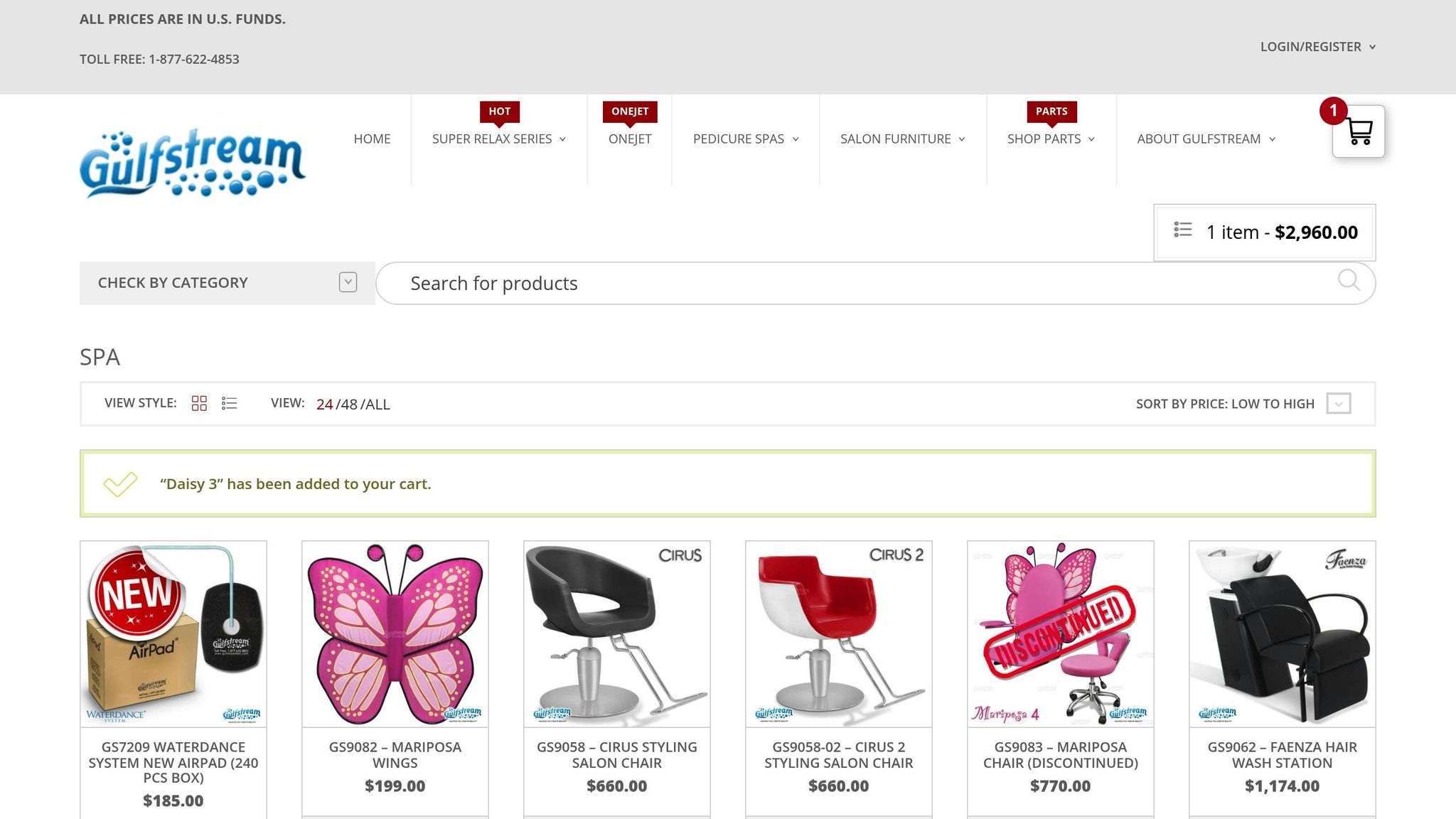This screenshot has height=819, width=1456.
Task: Switch to list view style
Action: pyautogui.click(x=229, y=404)
